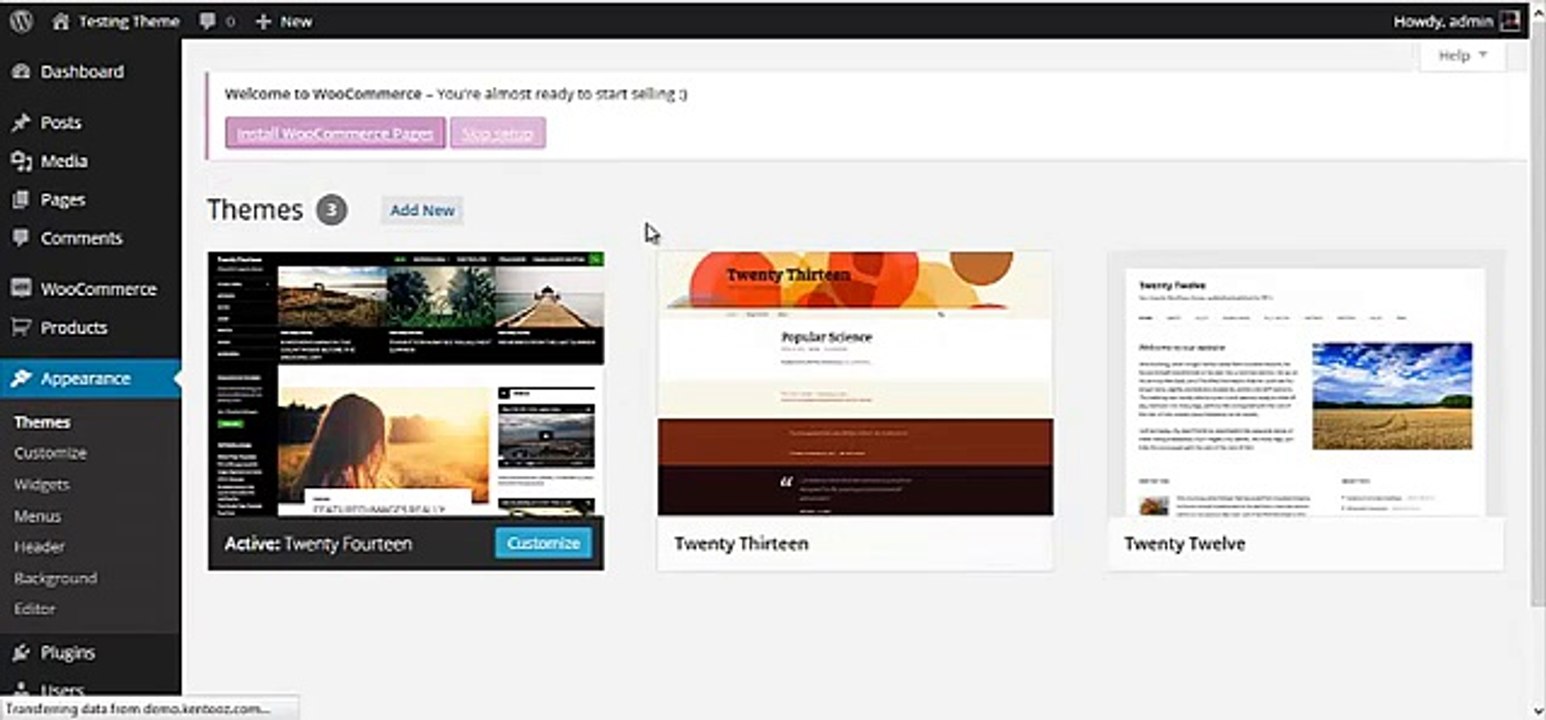Viewport: 1546px width, 720px height.
Task: Click the Themes page heading
Action: pos(255,210)
